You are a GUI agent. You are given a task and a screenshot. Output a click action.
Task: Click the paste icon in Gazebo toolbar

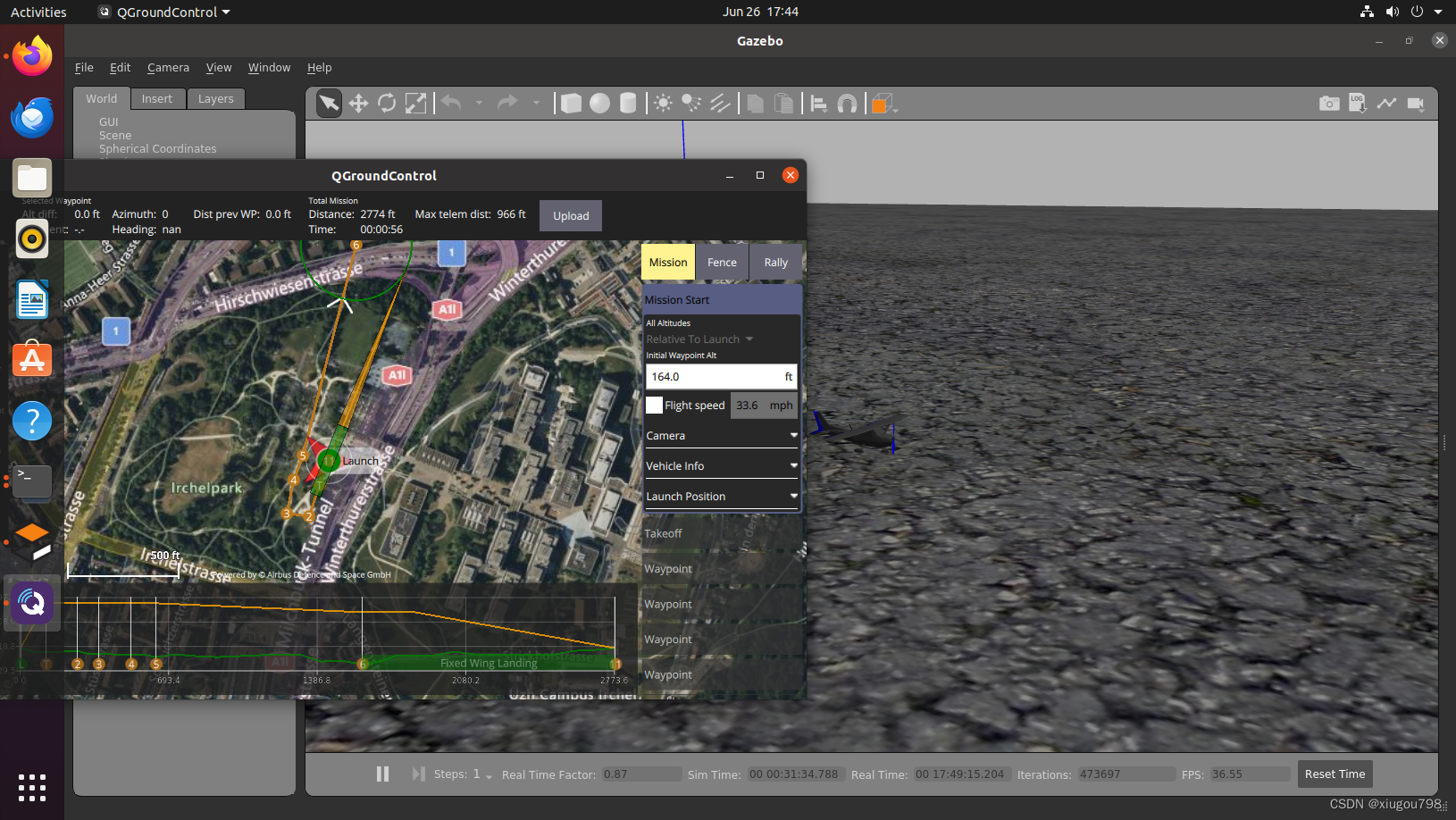783,104
